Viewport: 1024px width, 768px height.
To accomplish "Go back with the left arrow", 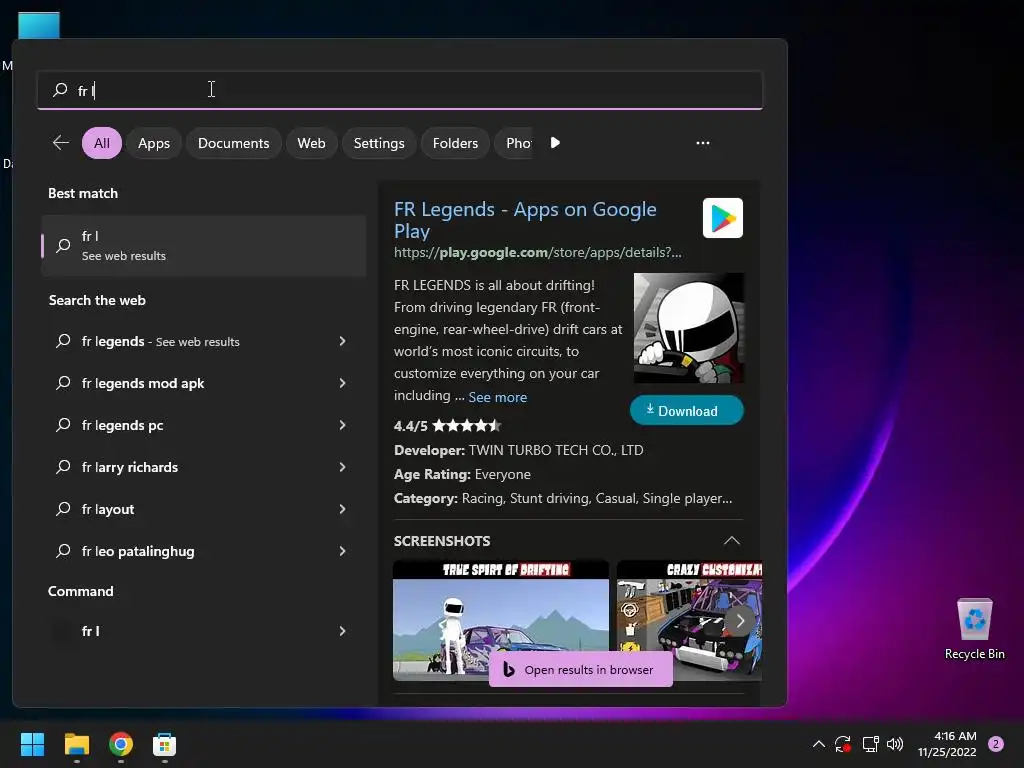I will [x=61, y=142].
